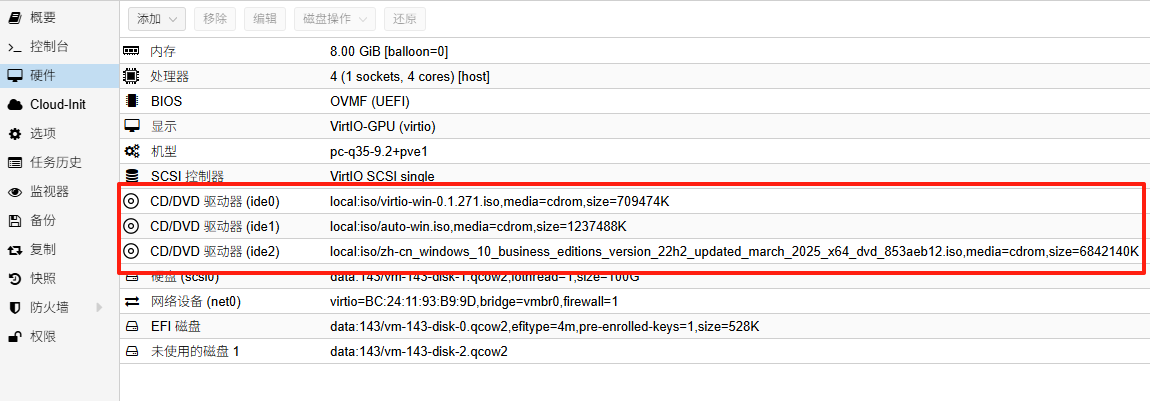This screenshot has height=401, width=1150.
Task: Open the 概要 summary tab
Action: [x=42, y=17]
